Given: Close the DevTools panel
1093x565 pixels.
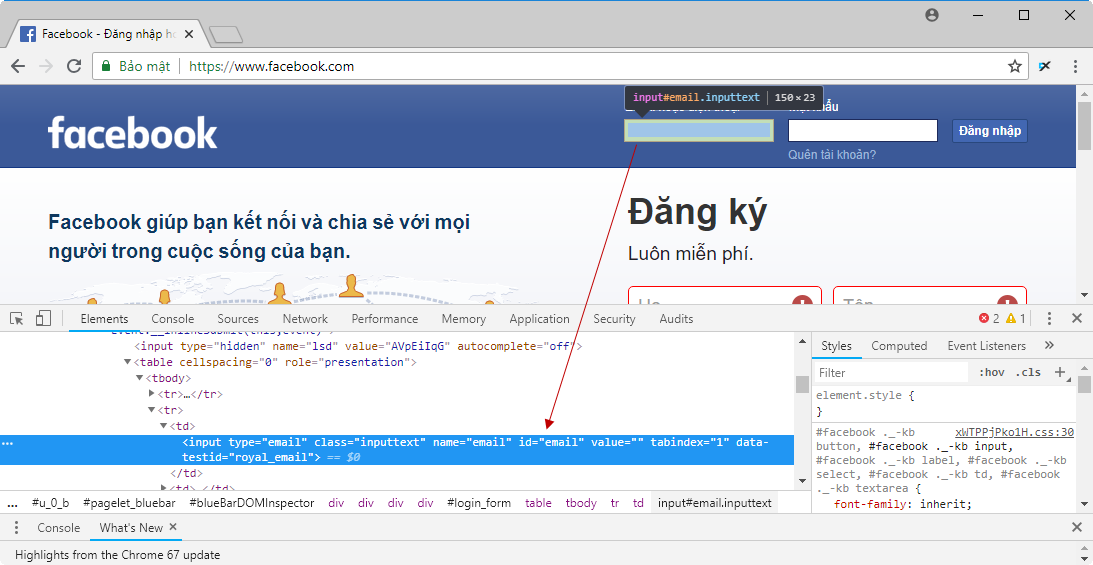Looking at the screenshot, I should point(1077,319).
